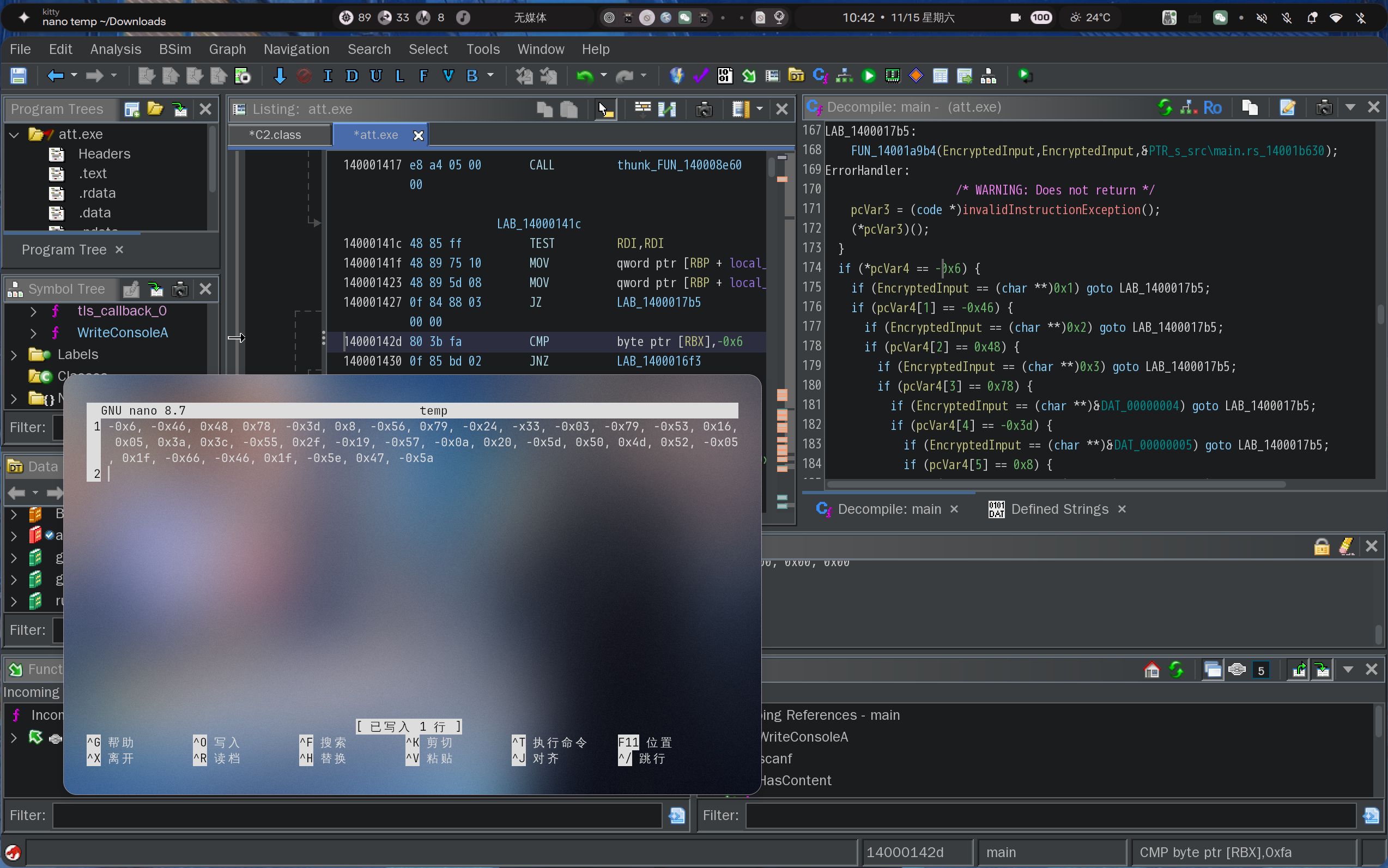Take a Decompile panel snapshot camera icon
The height and width of the screenshot is (868, 1388).
[x=1323, y=107]
